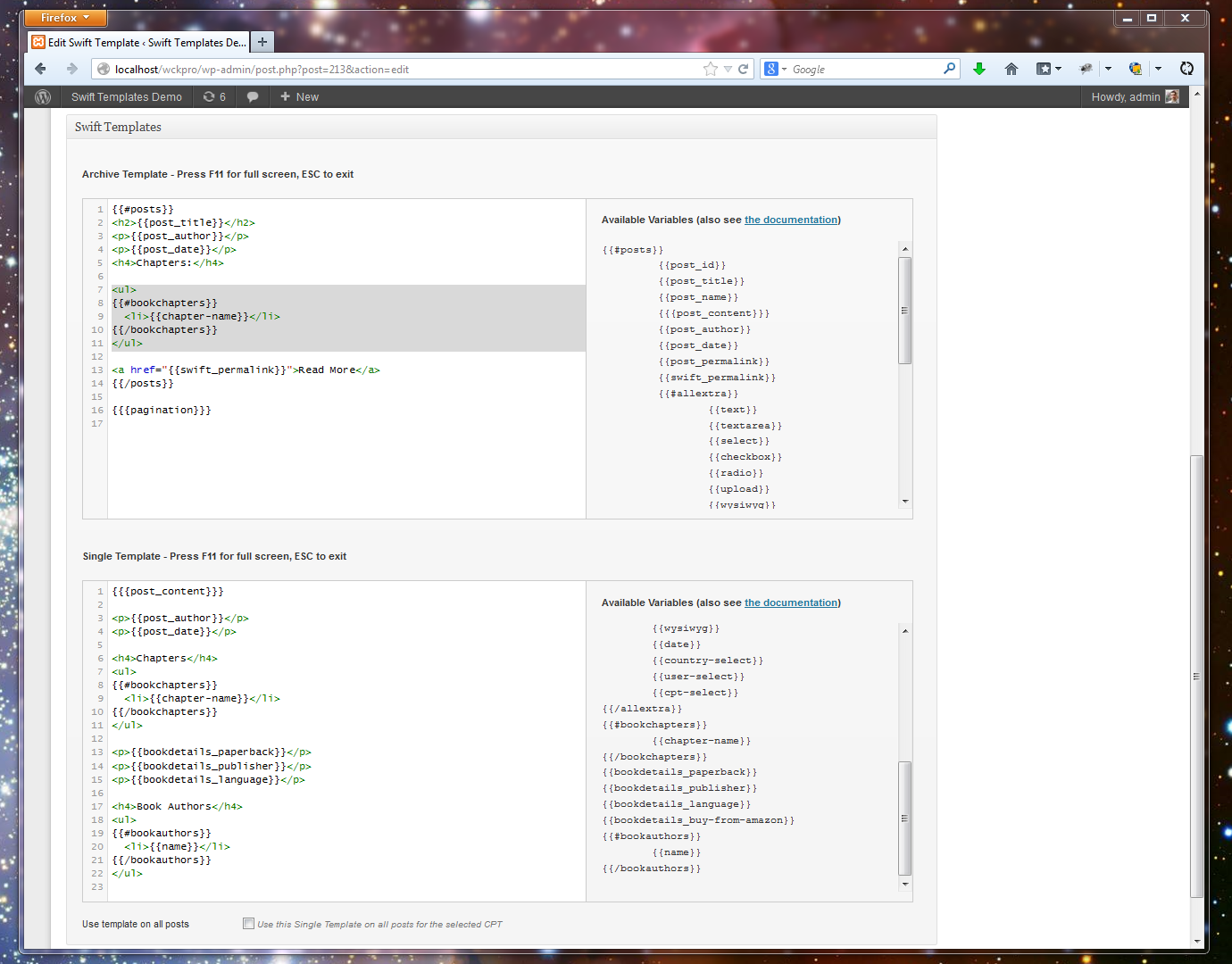Select the Edit Swift Template tab
Image resolution: width=1232 pixels, height=964 pixels.
tap(138, 42)
